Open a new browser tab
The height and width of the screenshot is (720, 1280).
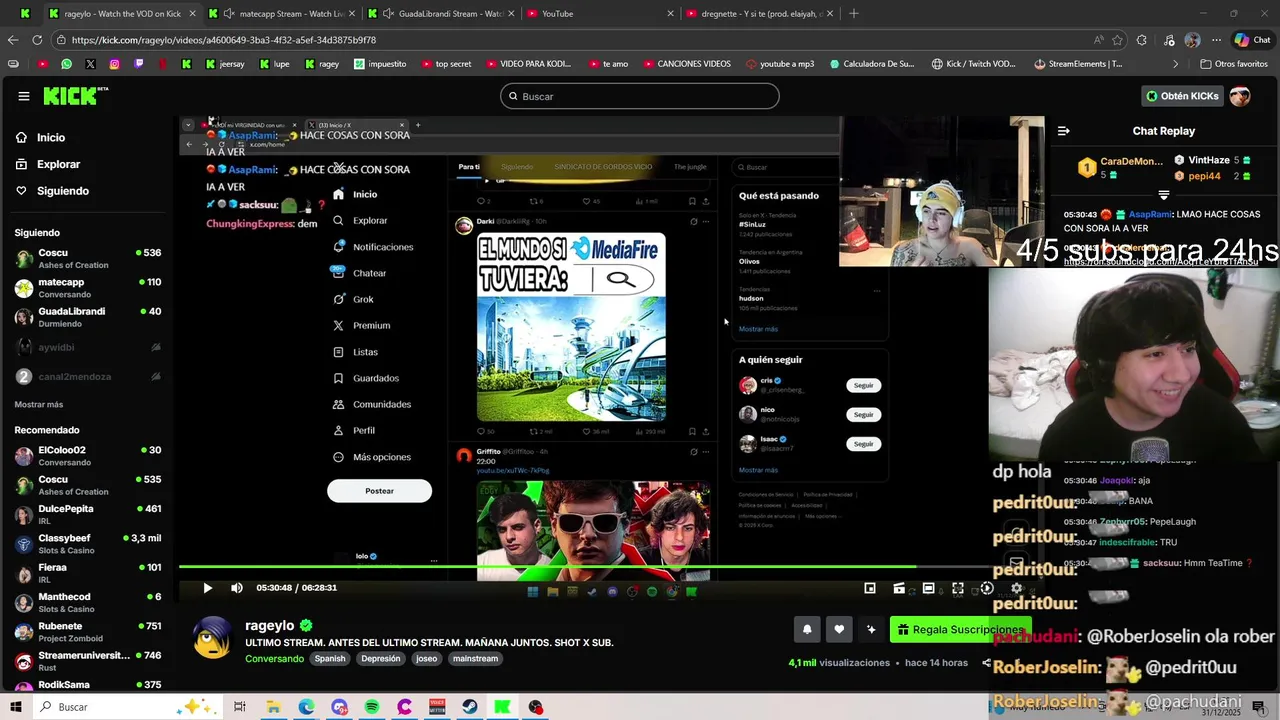click(x=853, y=14)
